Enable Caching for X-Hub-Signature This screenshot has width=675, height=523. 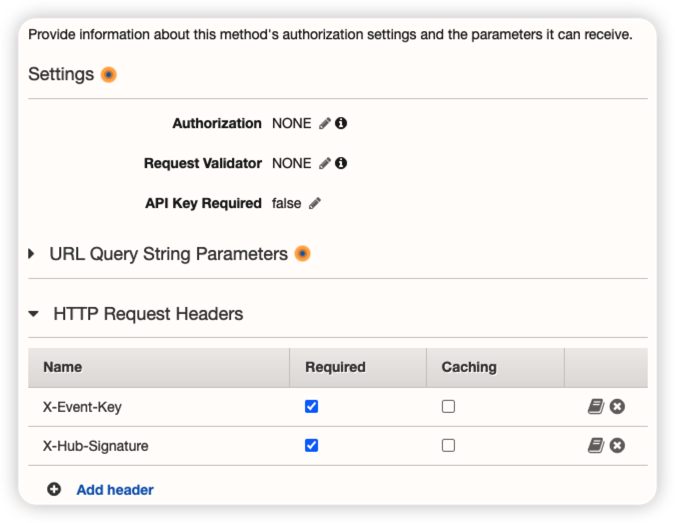coord(448,445)
